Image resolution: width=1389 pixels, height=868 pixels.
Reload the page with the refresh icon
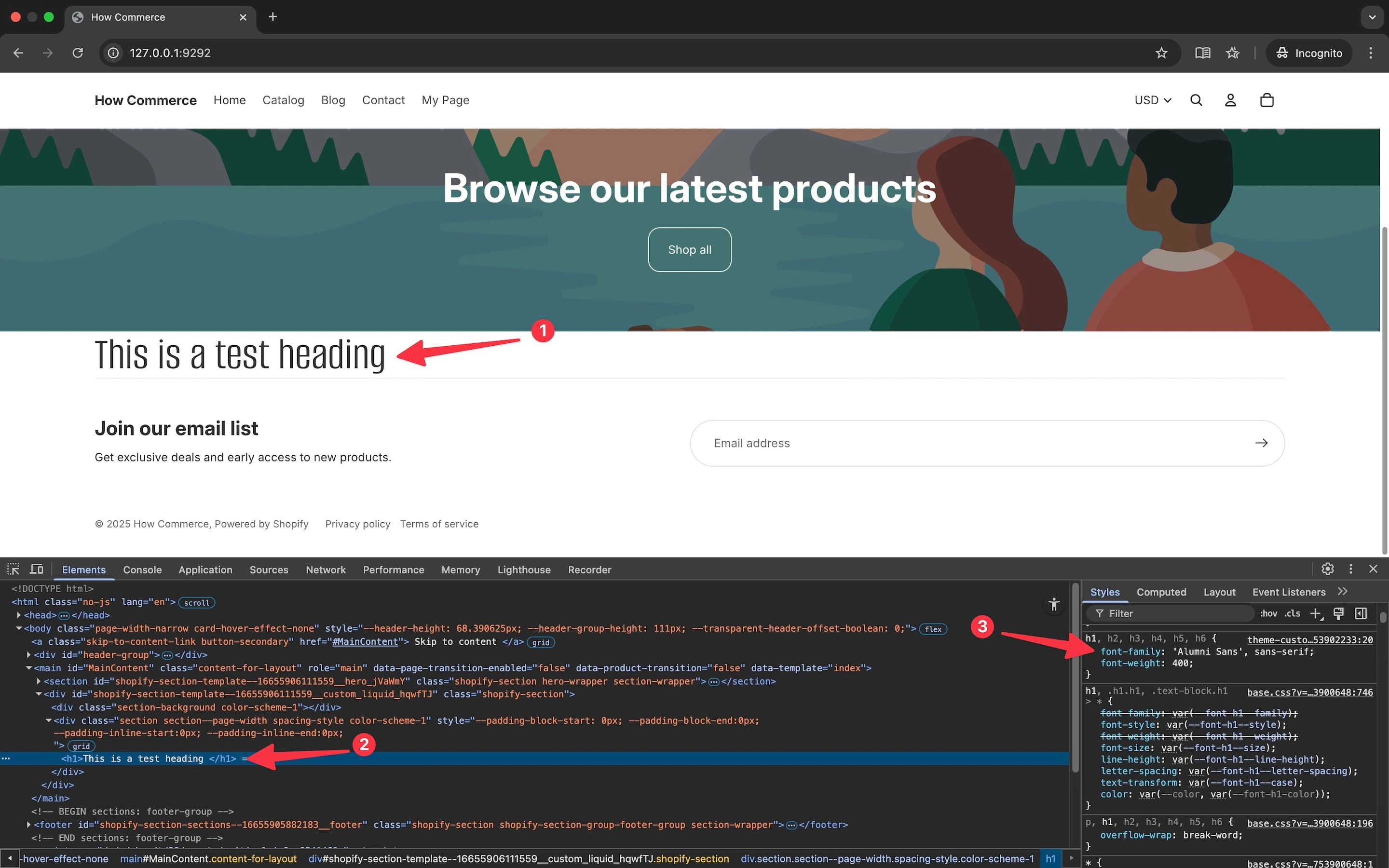(78, 53)
